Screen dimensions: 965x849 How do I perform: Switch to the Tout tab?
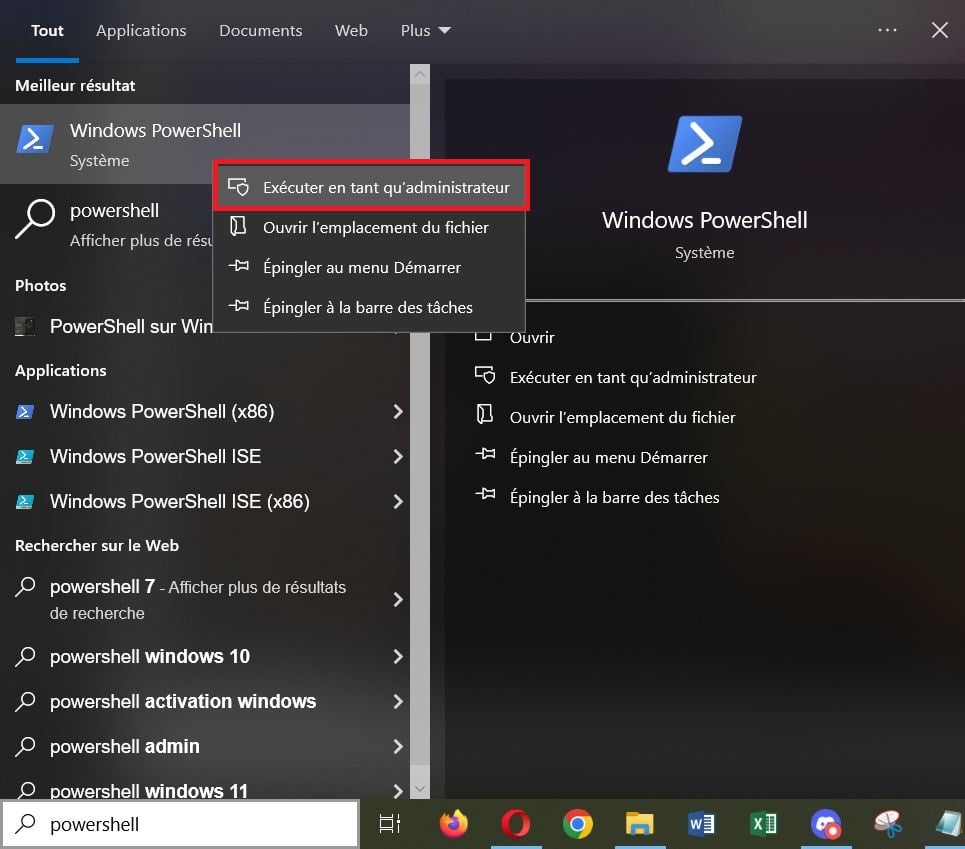click(47, 31)
